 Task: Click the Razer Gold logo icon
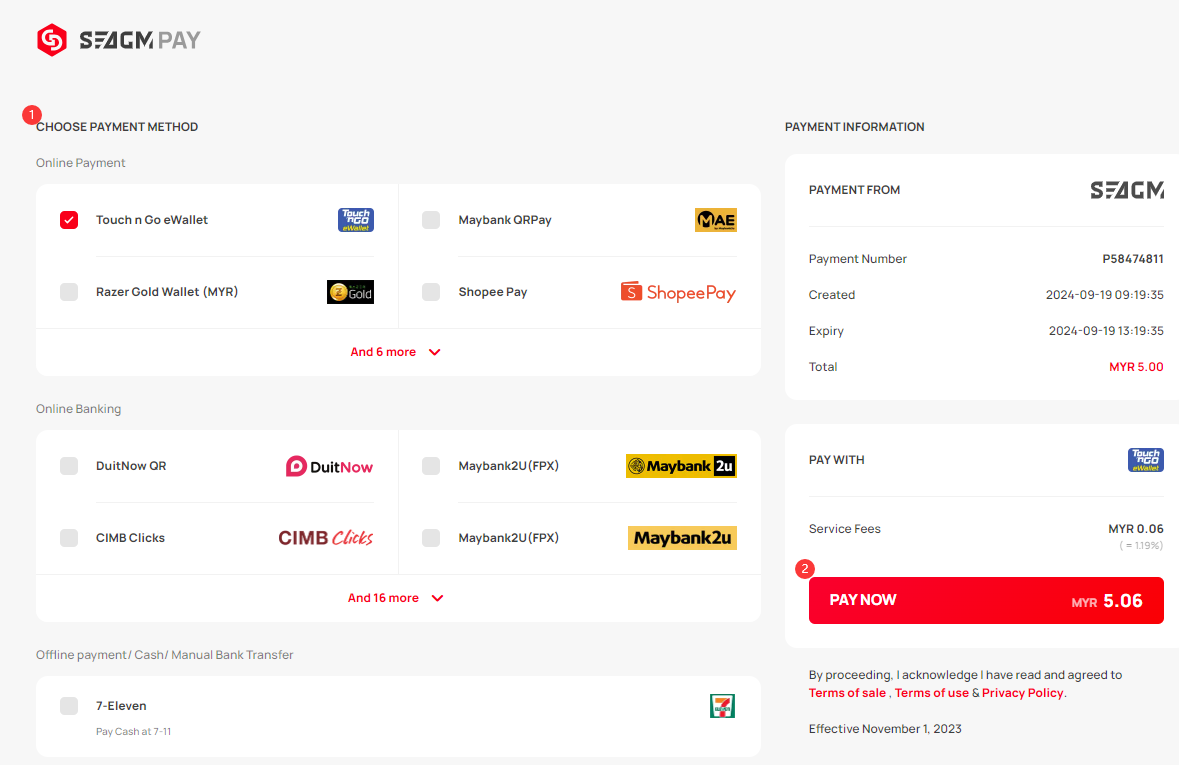click(350, 292)
